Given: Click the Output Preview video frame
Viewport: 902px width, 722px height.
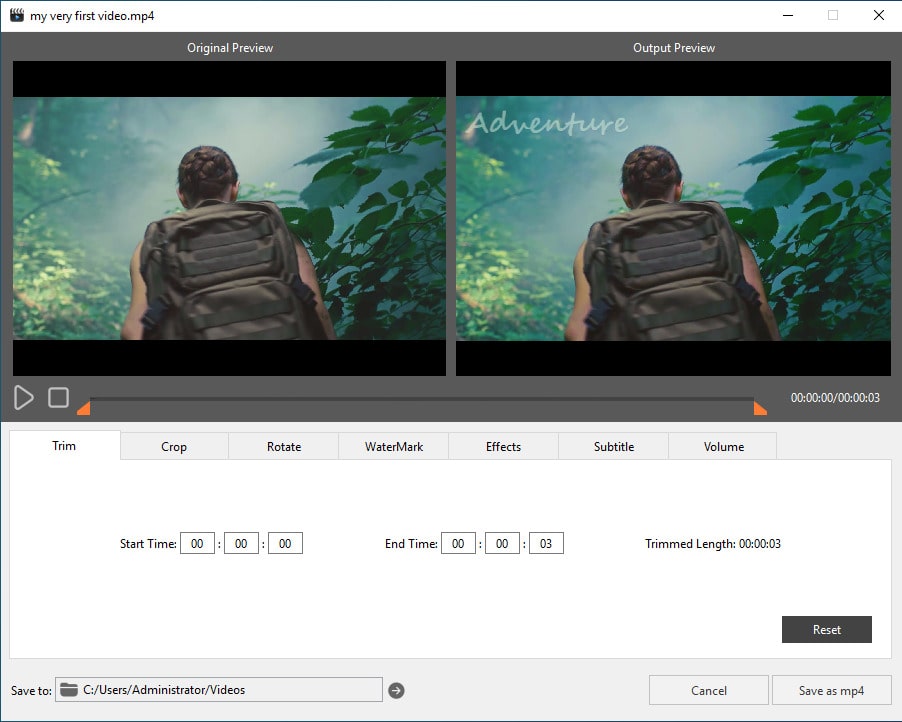Looking at the screenshot, I should tap(673, 218).
